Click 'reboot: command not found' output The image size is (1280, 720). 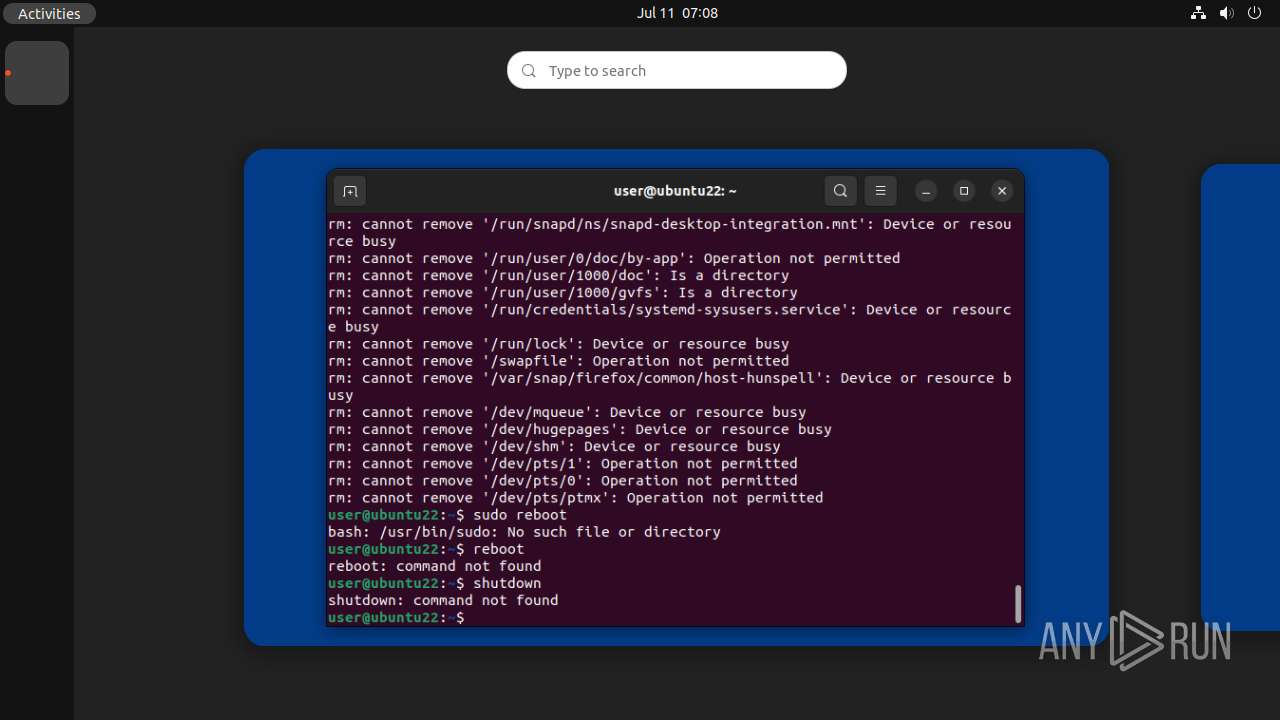point(434,566)
